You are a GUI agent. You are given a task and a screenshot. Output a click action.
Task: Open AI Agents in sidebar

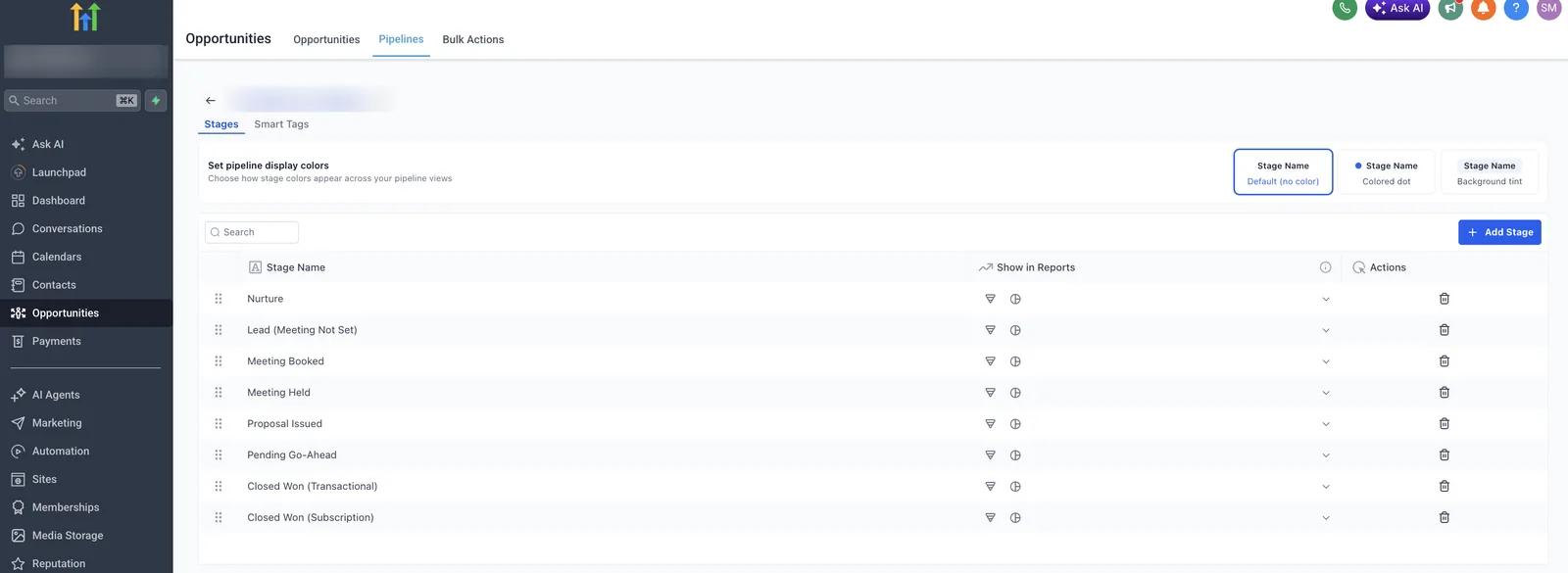pos(86,395)
